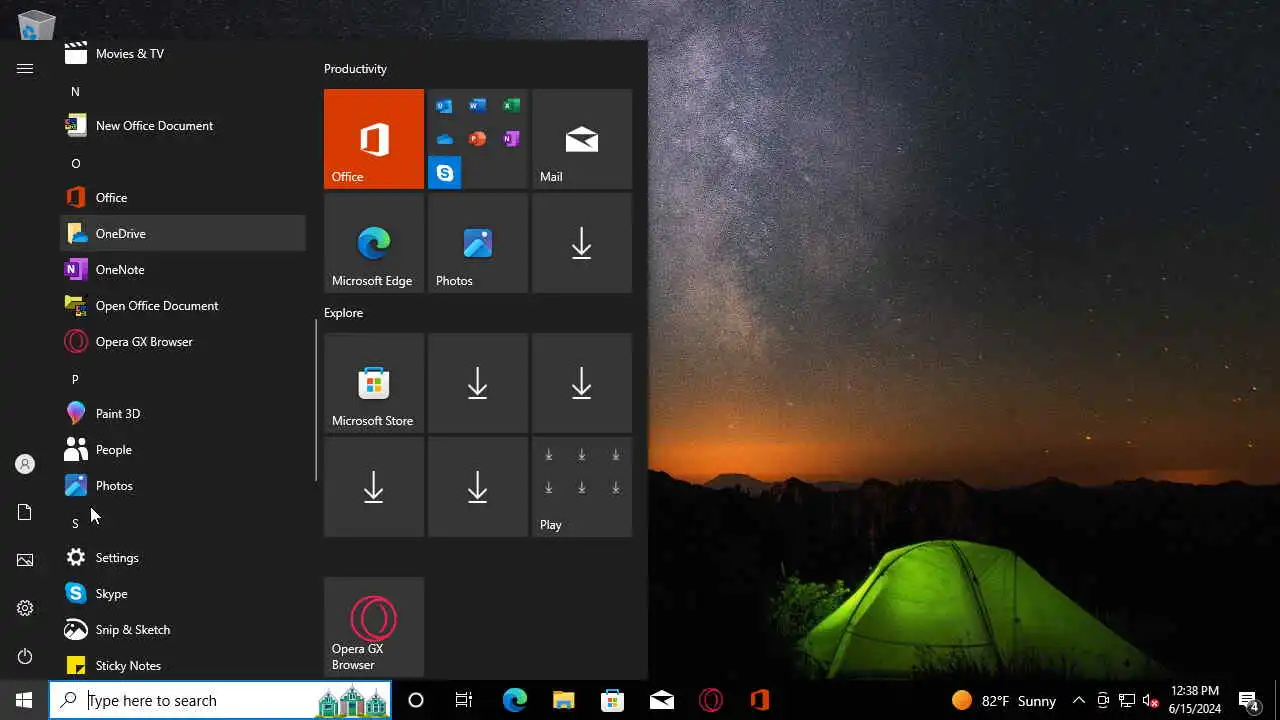Open Photos from the app list
The height and width of the screenshot is (720, 1280).
pyautogui.click(x=183, y=486)
